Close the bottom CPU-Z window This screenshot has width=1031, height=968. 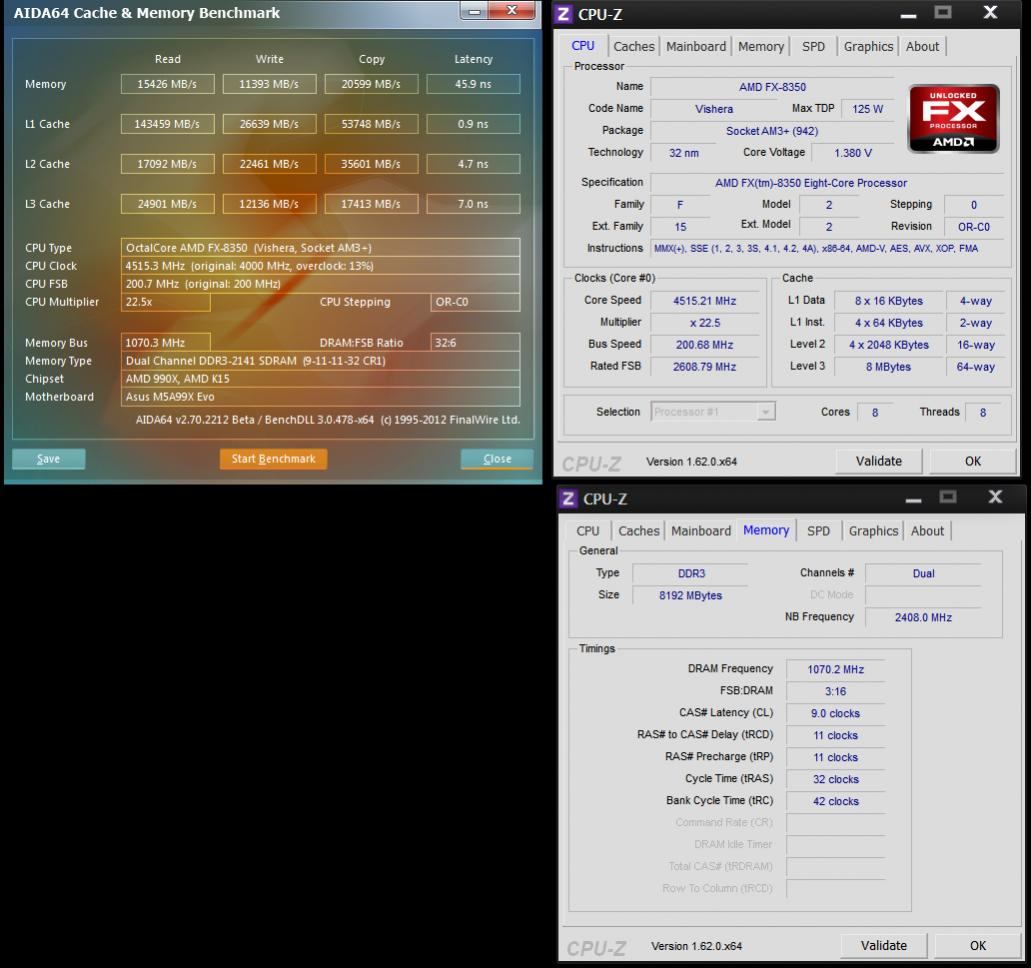pyautogui.click(x=995, y=497)
